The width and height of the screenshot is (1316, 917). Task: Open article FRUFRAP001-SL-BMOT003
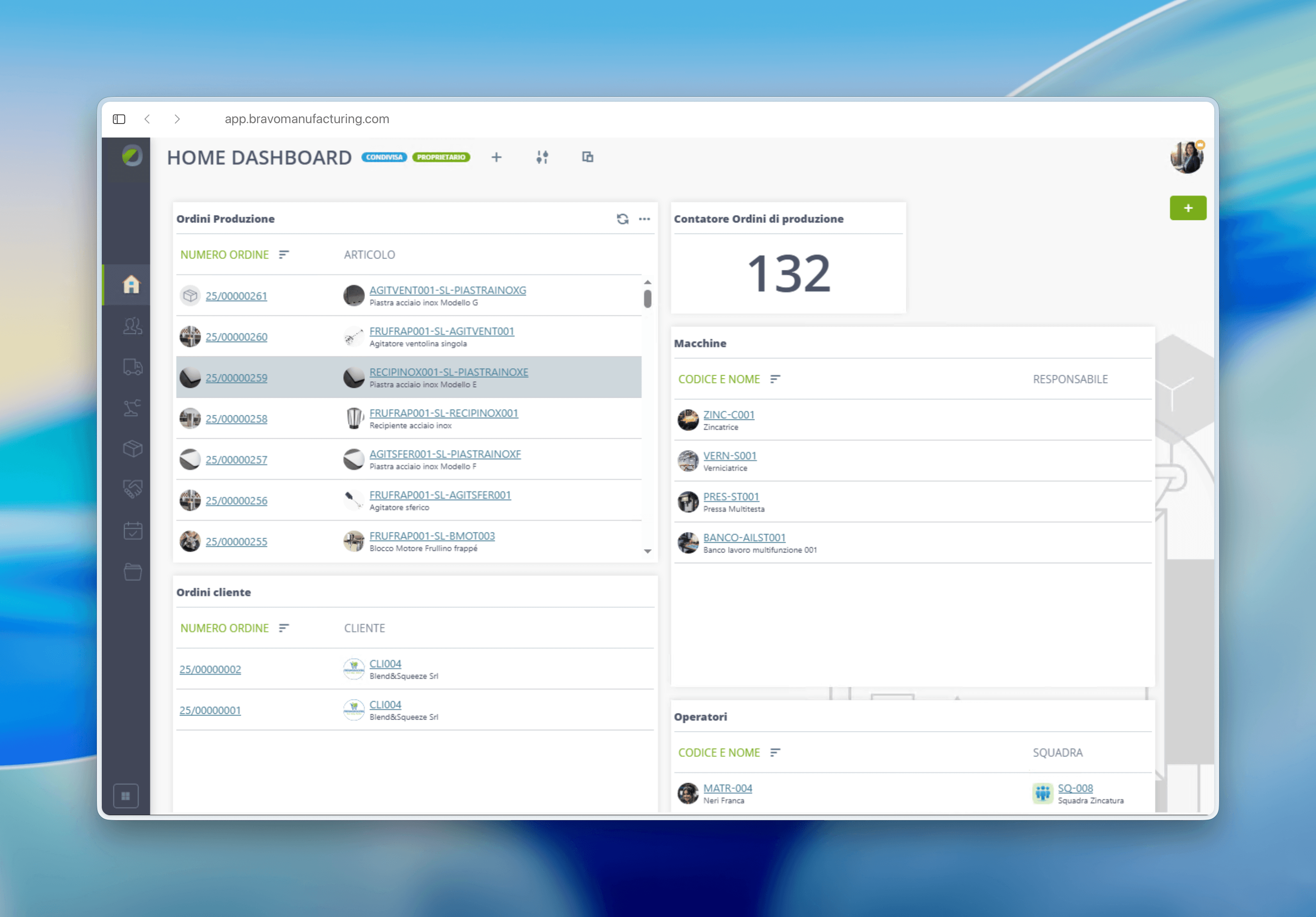click(432, 536)
